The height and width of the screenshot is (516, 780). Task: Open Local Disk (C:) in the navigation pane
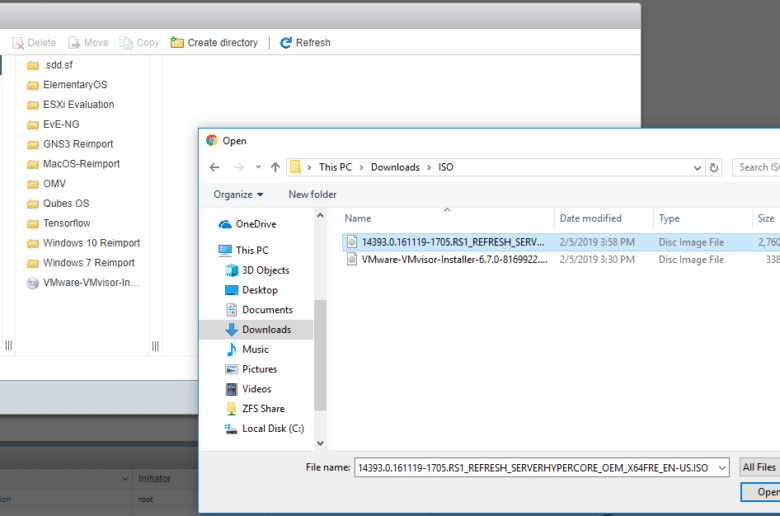click(264, 429)
